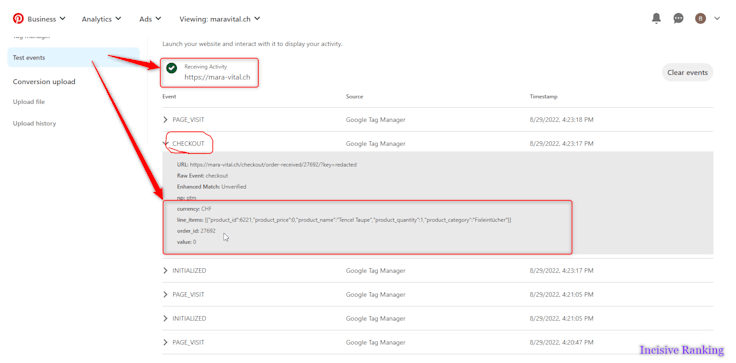The width and height of the screenshot is (736, 363).
Task: Open the notifications bell icon
Action: coord(656,18)
